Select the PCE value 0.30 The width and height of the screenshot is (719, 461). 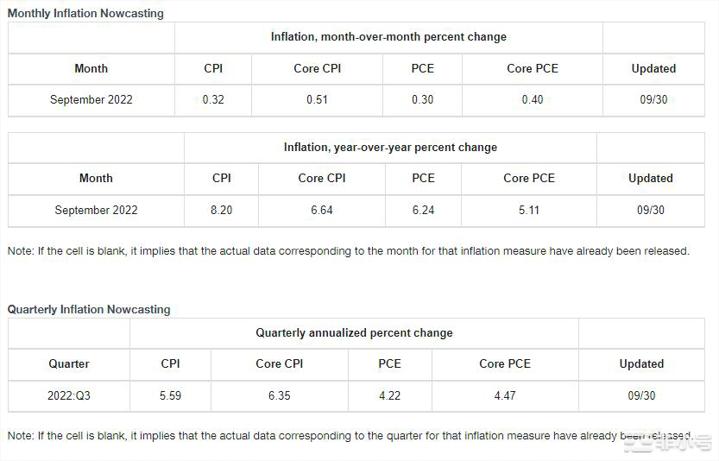pyautogui.click(x=423, y=100)
